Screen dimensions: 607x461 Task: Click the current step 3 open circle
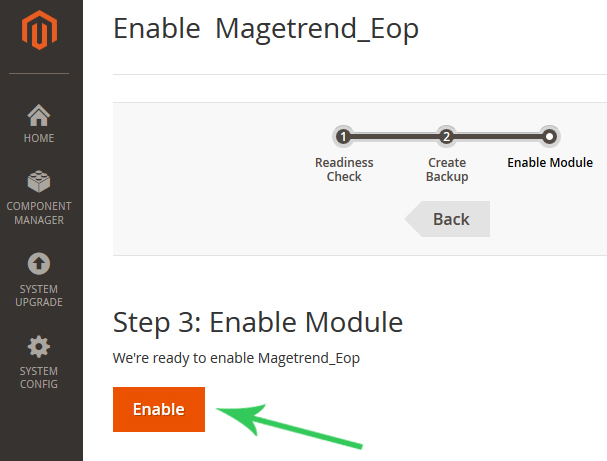click(x=549, y=136)
